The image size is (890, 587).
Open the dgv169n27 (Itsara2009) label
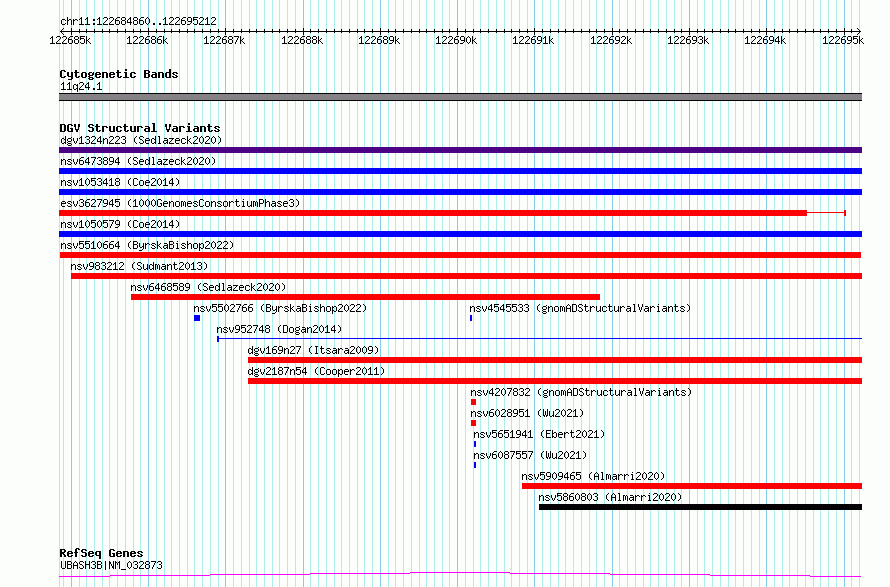click(313, 350)
